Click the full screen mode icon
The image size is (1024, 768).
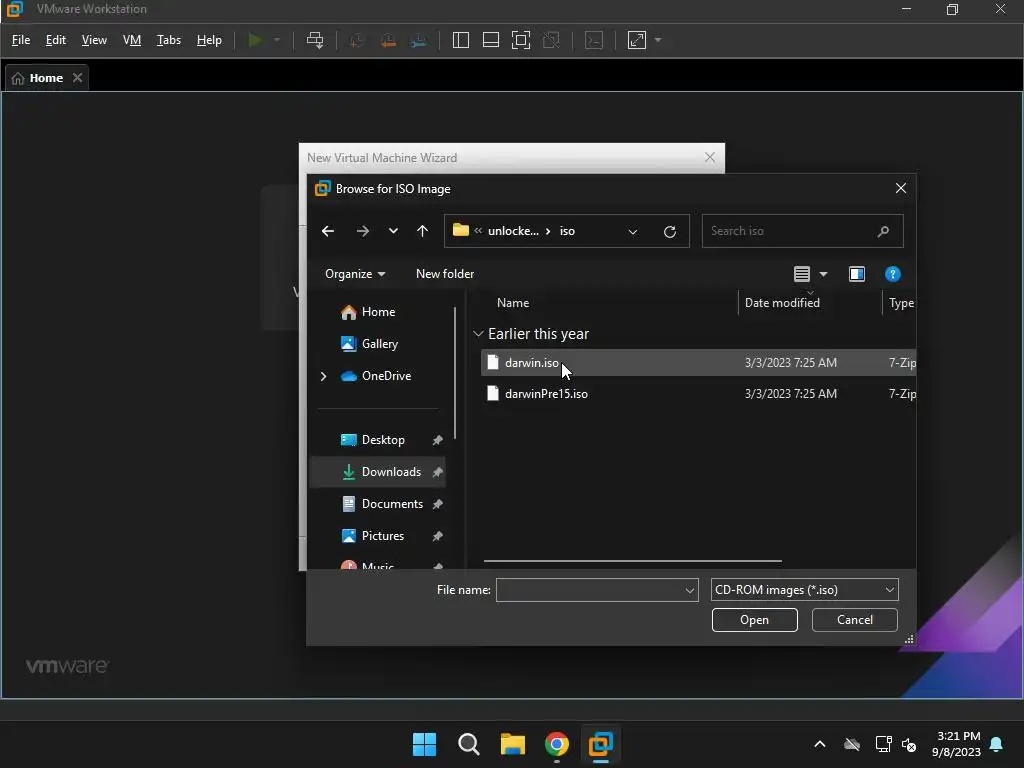pyautogui.click(x=520, y=40)
